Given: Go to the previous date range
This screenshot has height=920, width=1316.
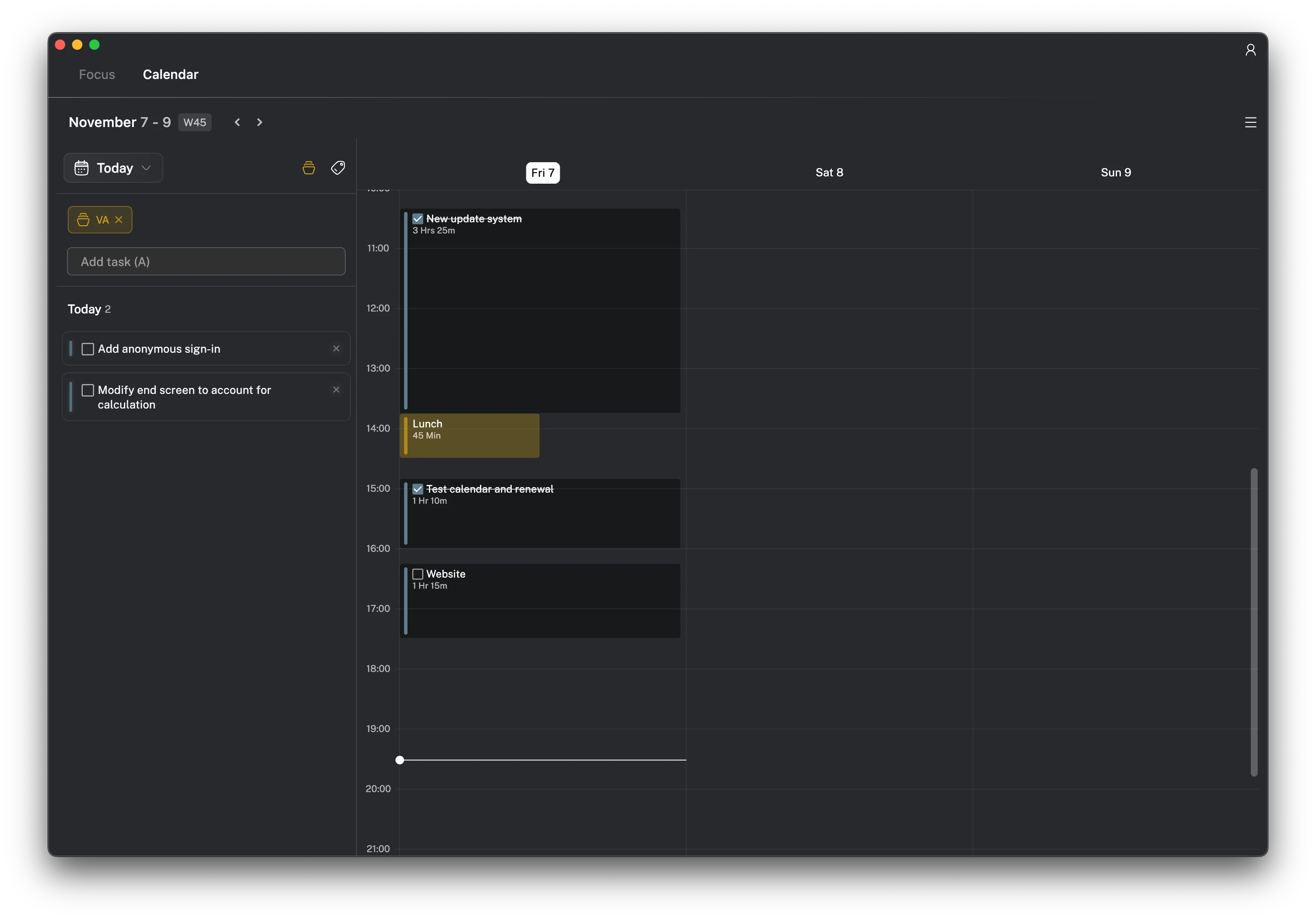Looking at the screenshot, I should 237,122.
